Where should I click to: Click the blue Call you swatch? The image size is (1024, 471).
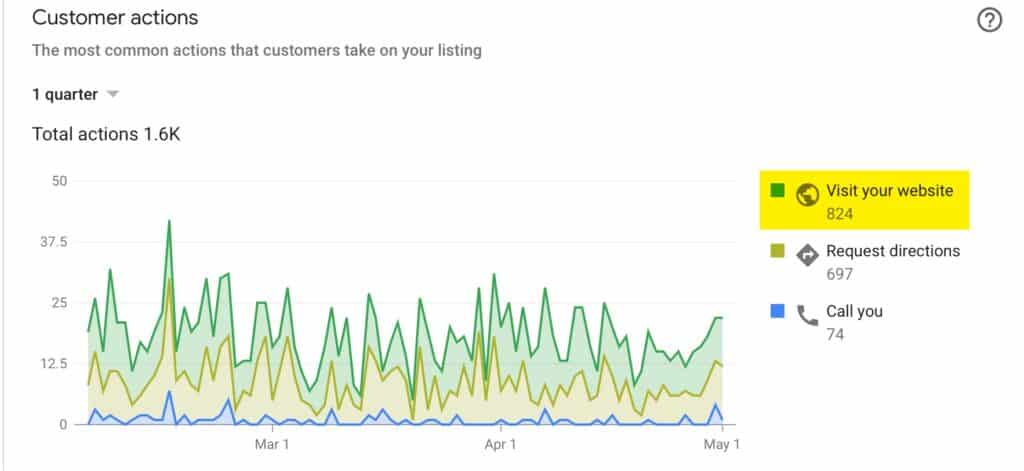777,311
